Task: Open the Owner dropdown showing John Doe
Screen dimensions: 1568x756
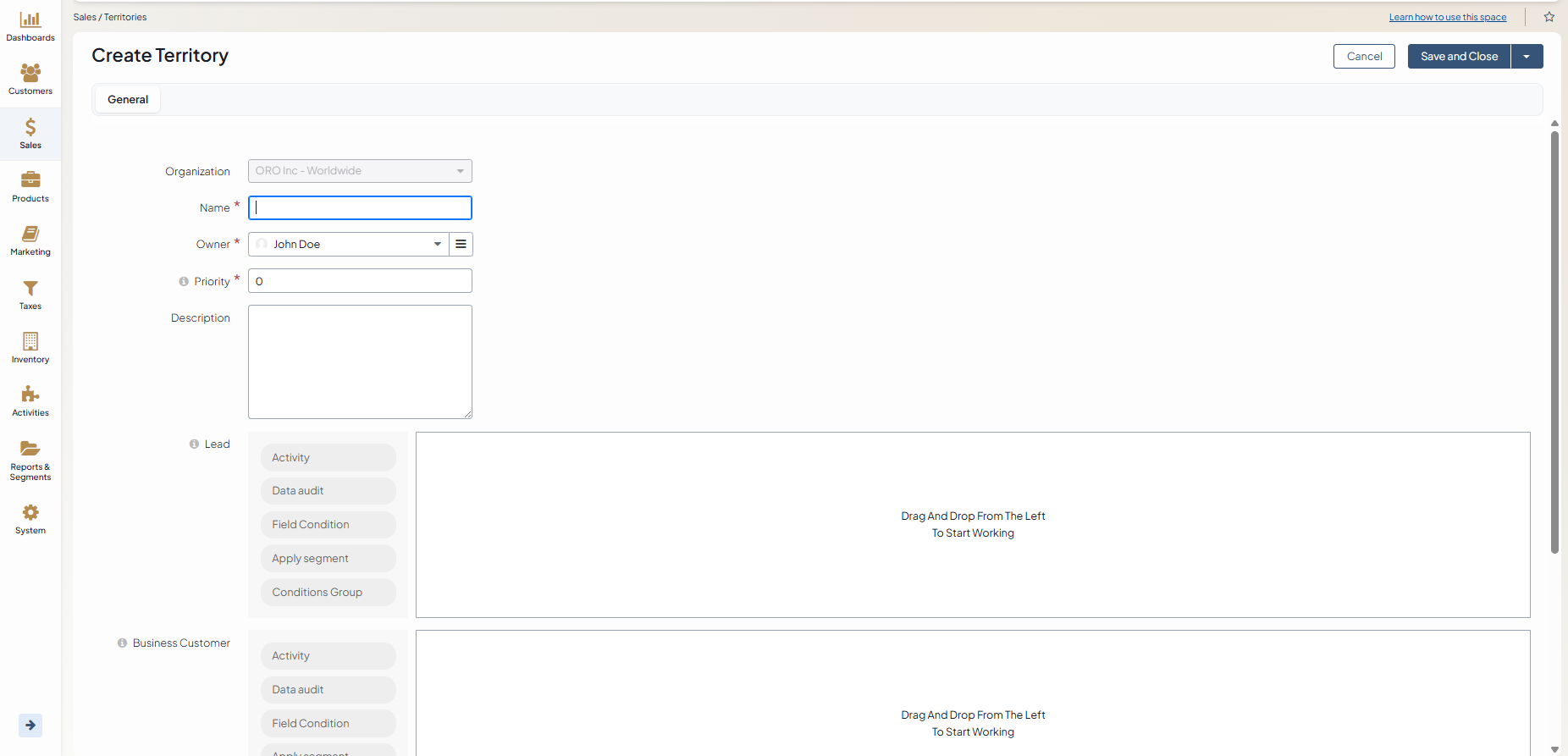Action: 349,245
